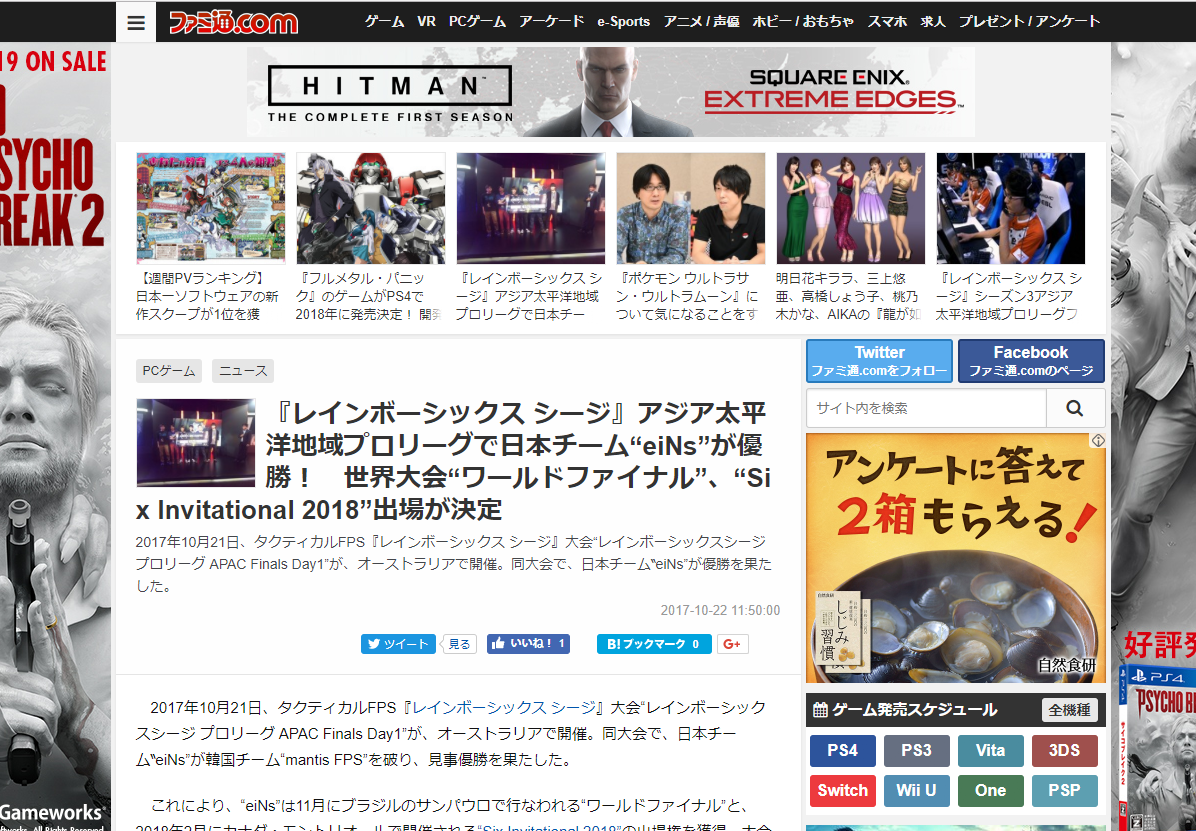The height and width of the screenshot is (831, 1196).
Task: Focus the サイト内を検索 search field
Action: coord(926,408)
